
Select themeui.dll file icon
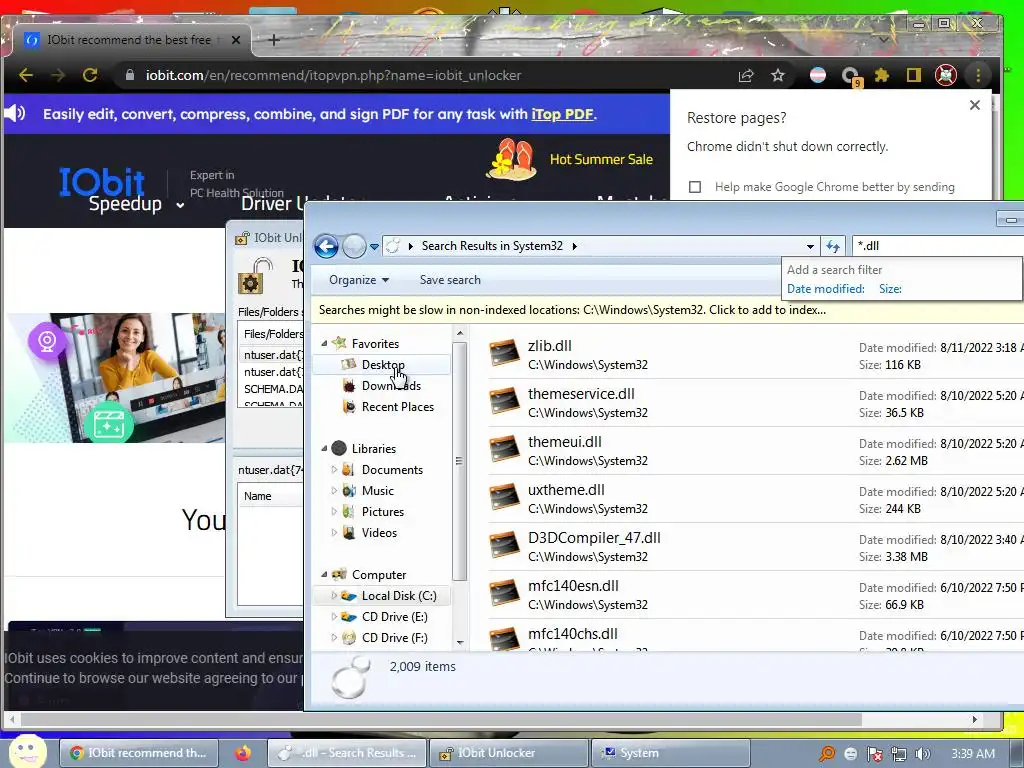pyautogui.click(x=504, y=449)
